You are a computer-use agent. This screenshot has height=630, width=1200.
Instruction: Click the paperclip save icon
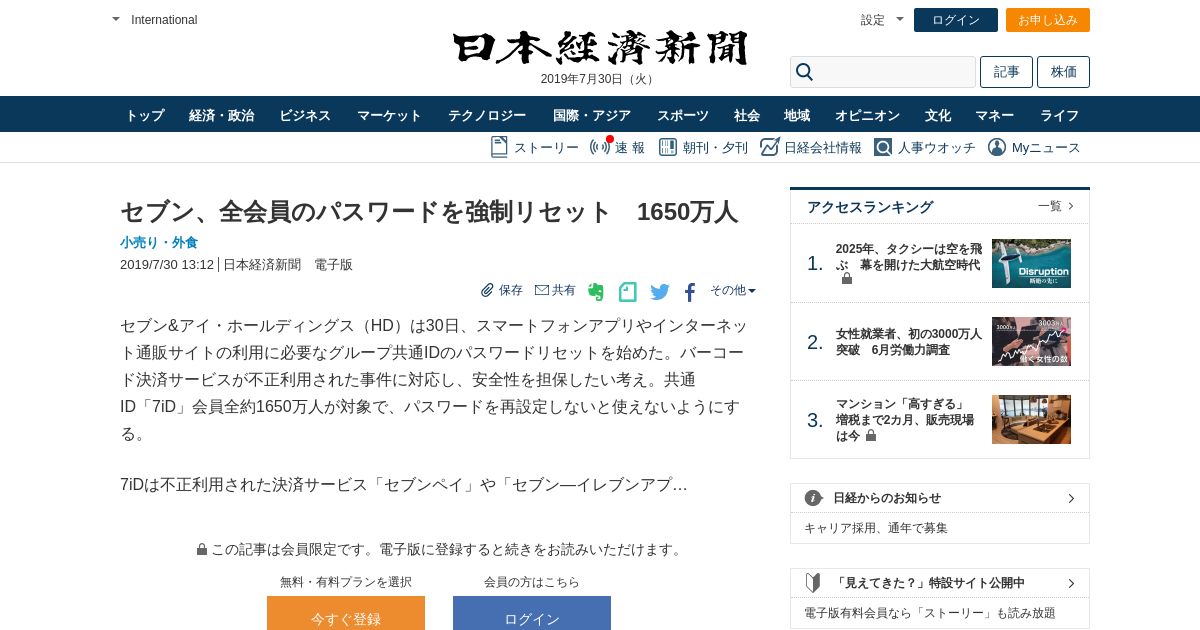(488, 290)
